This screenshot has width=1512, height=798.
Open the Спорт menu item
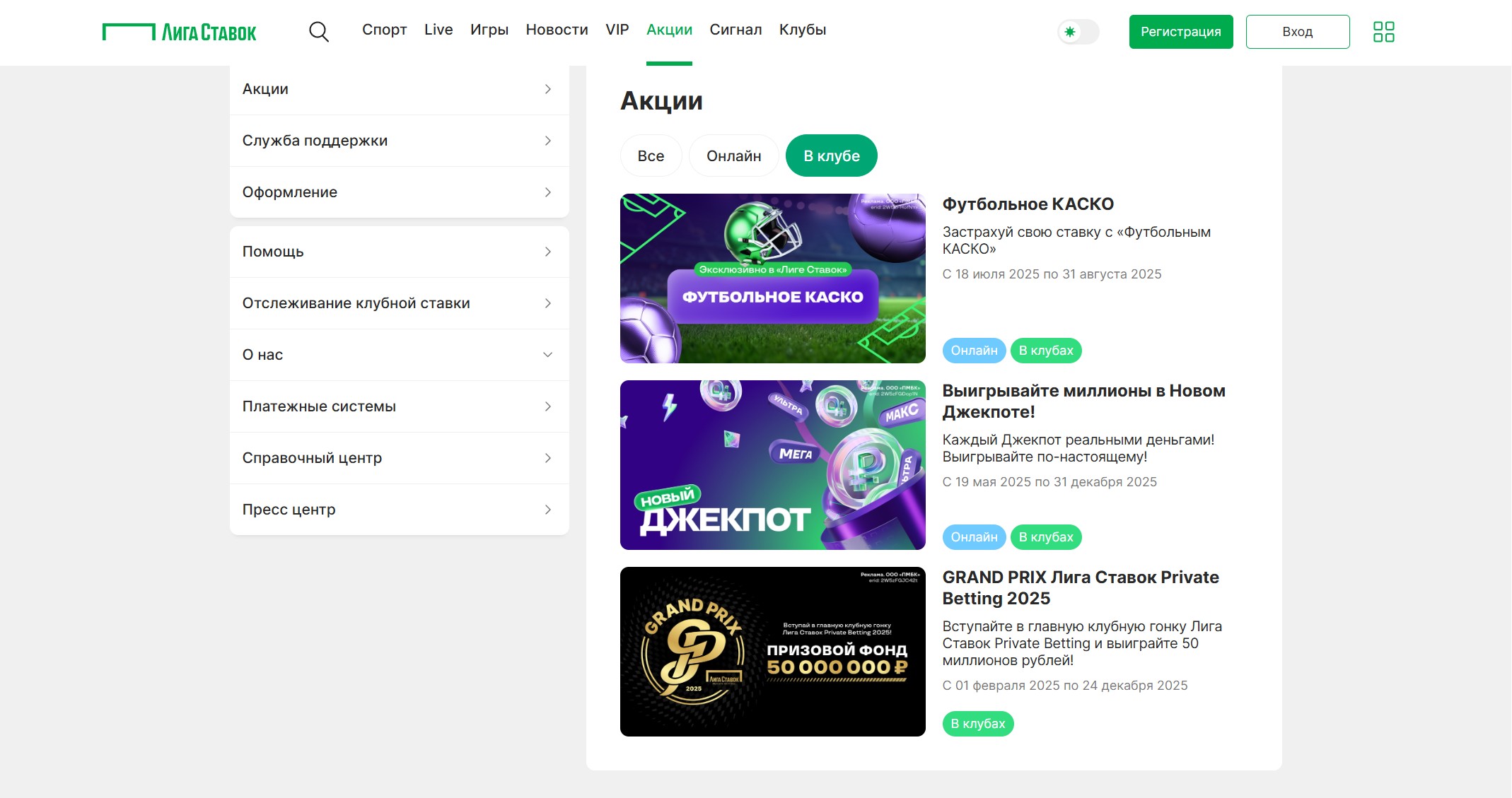(384, 30)
